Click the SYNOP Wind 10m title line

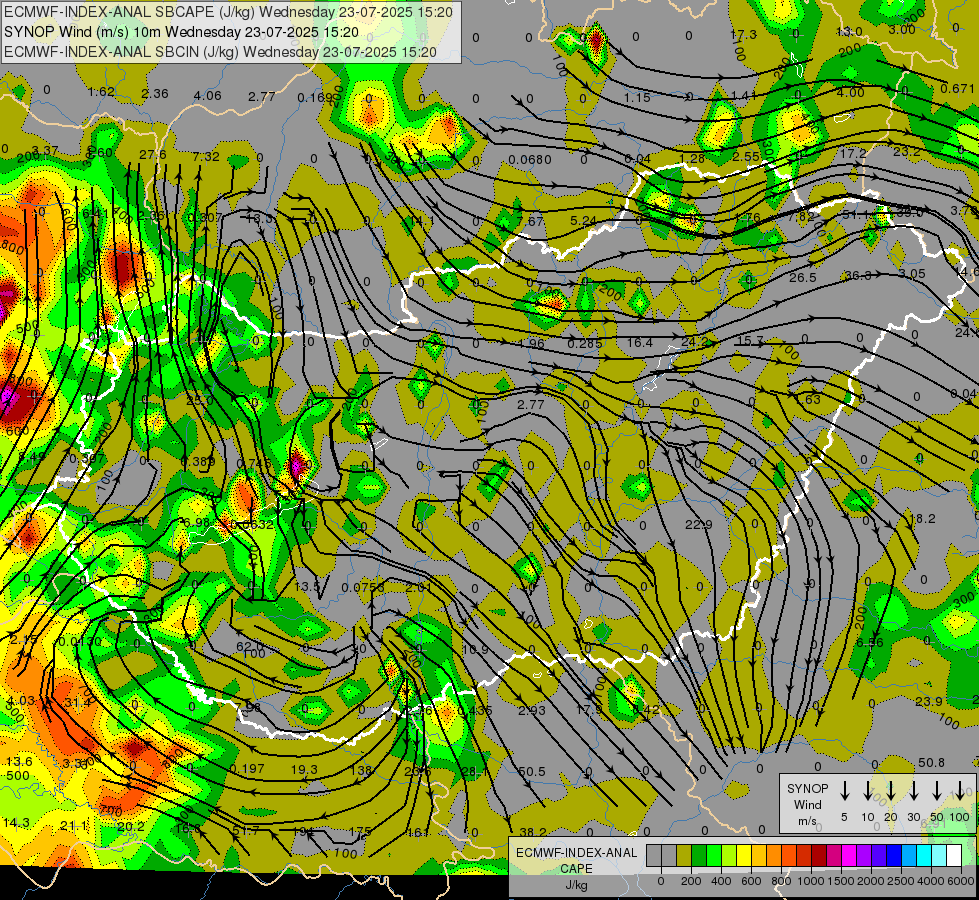click(181, 32)
